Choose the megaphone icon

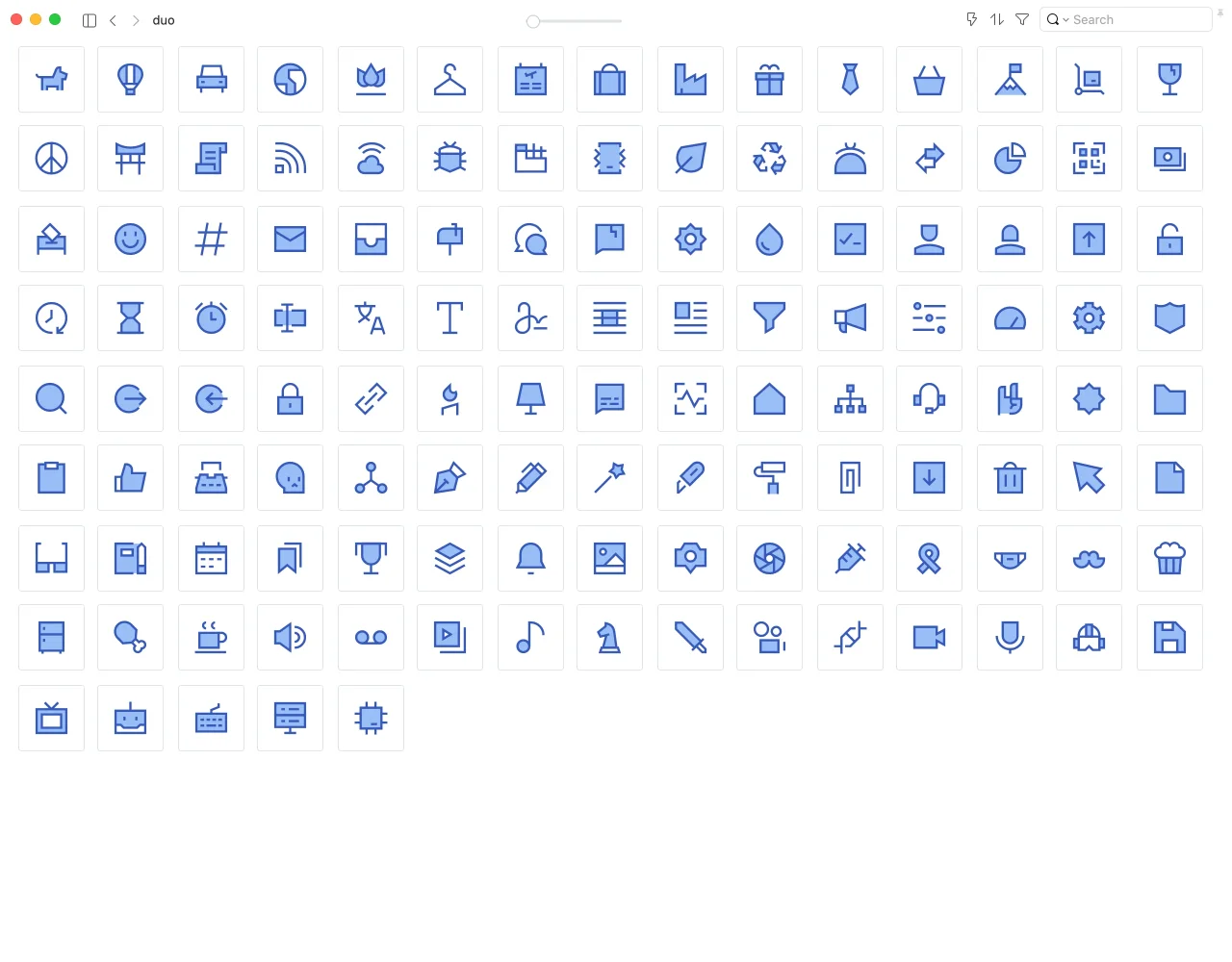[850, 318]
